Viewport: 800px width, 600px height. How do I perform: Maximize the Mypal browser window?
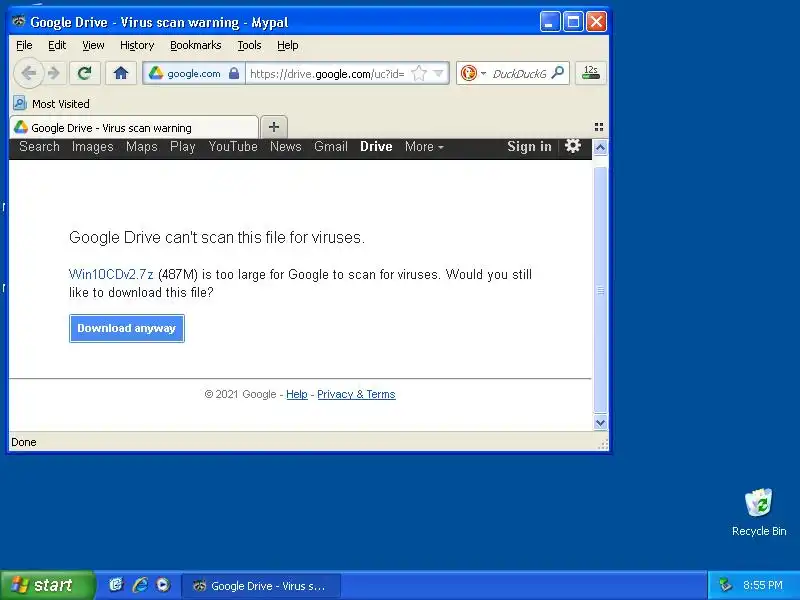pyautogui.click(x=573, y=22)
